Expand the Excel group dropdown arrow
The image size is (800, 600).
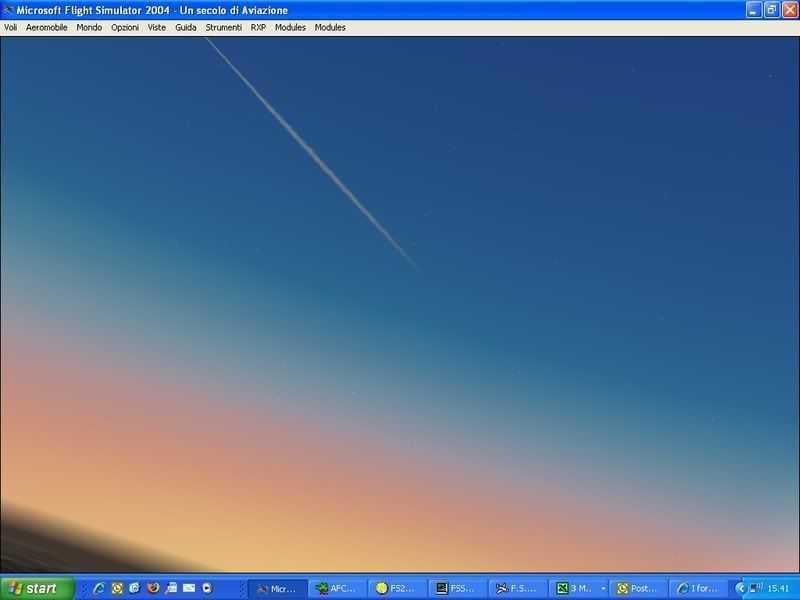(x=603, y=589)
